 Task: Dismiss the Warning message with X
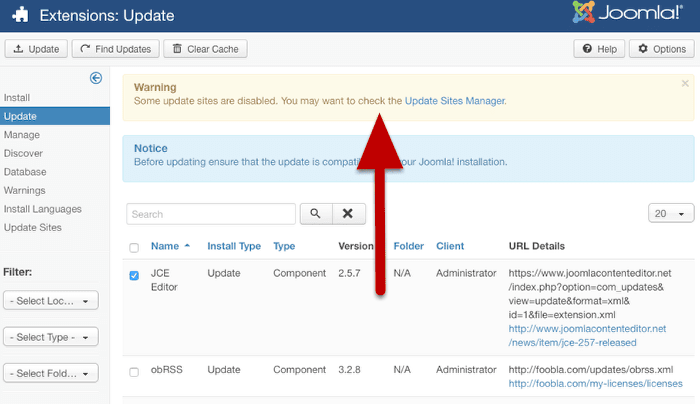coord(685,83)
